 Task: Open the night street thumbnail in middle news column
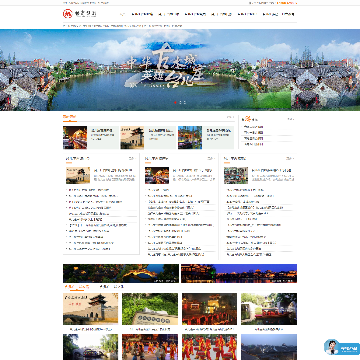(157, 175)
